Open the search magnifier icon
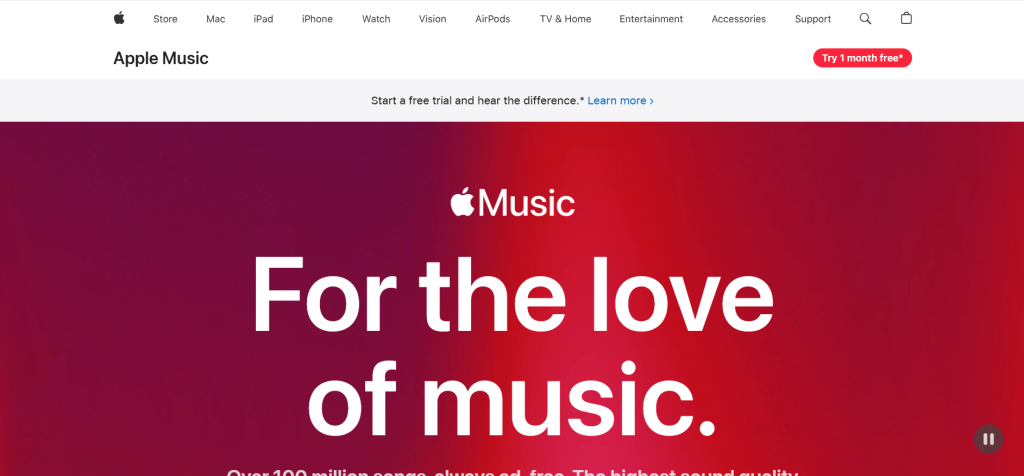 865,19
